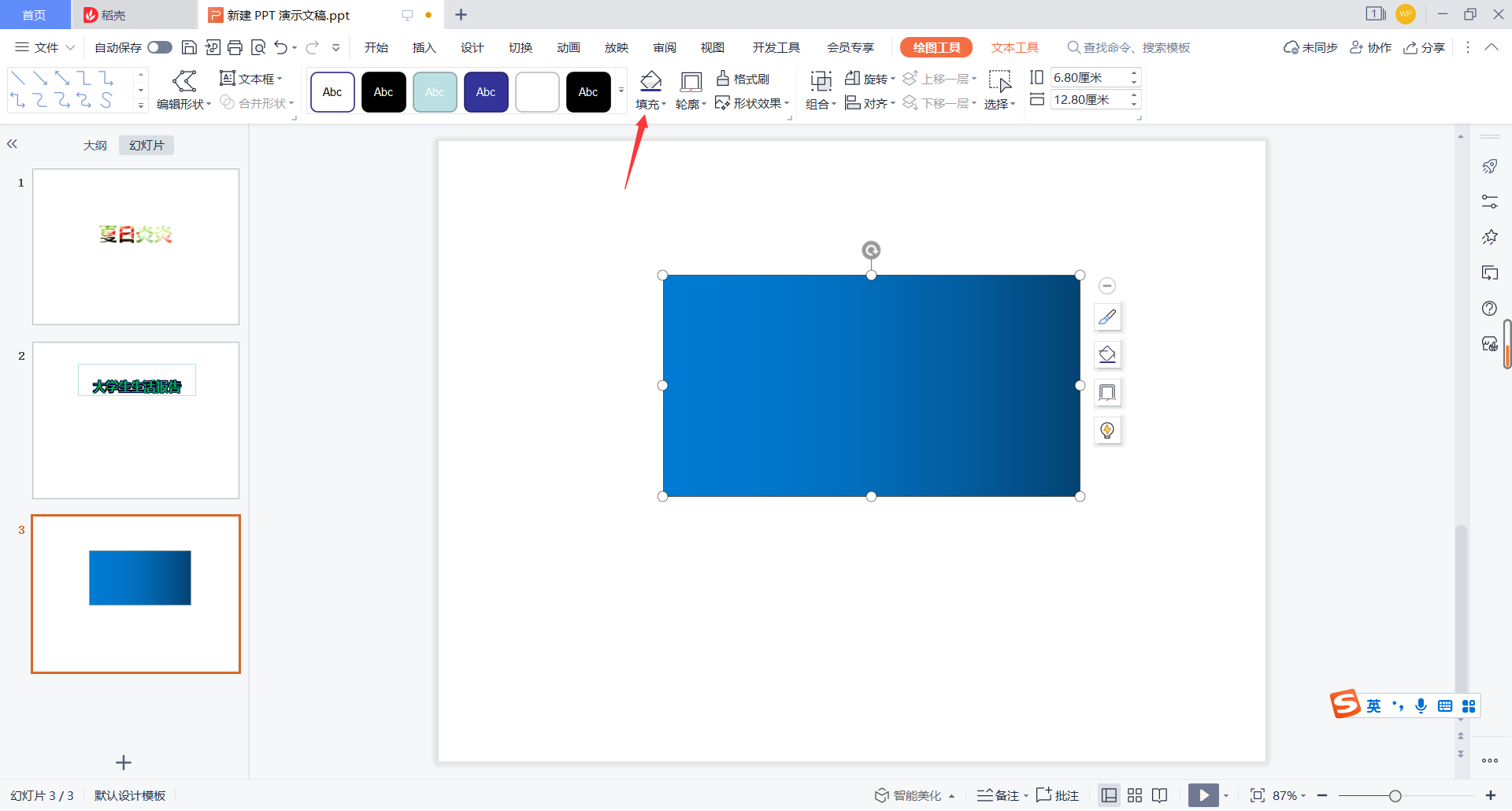Screen dimensions: 1512x811
Task: Toggle Notes (备注) pane in status bar
Action: (x=998, y=795)
